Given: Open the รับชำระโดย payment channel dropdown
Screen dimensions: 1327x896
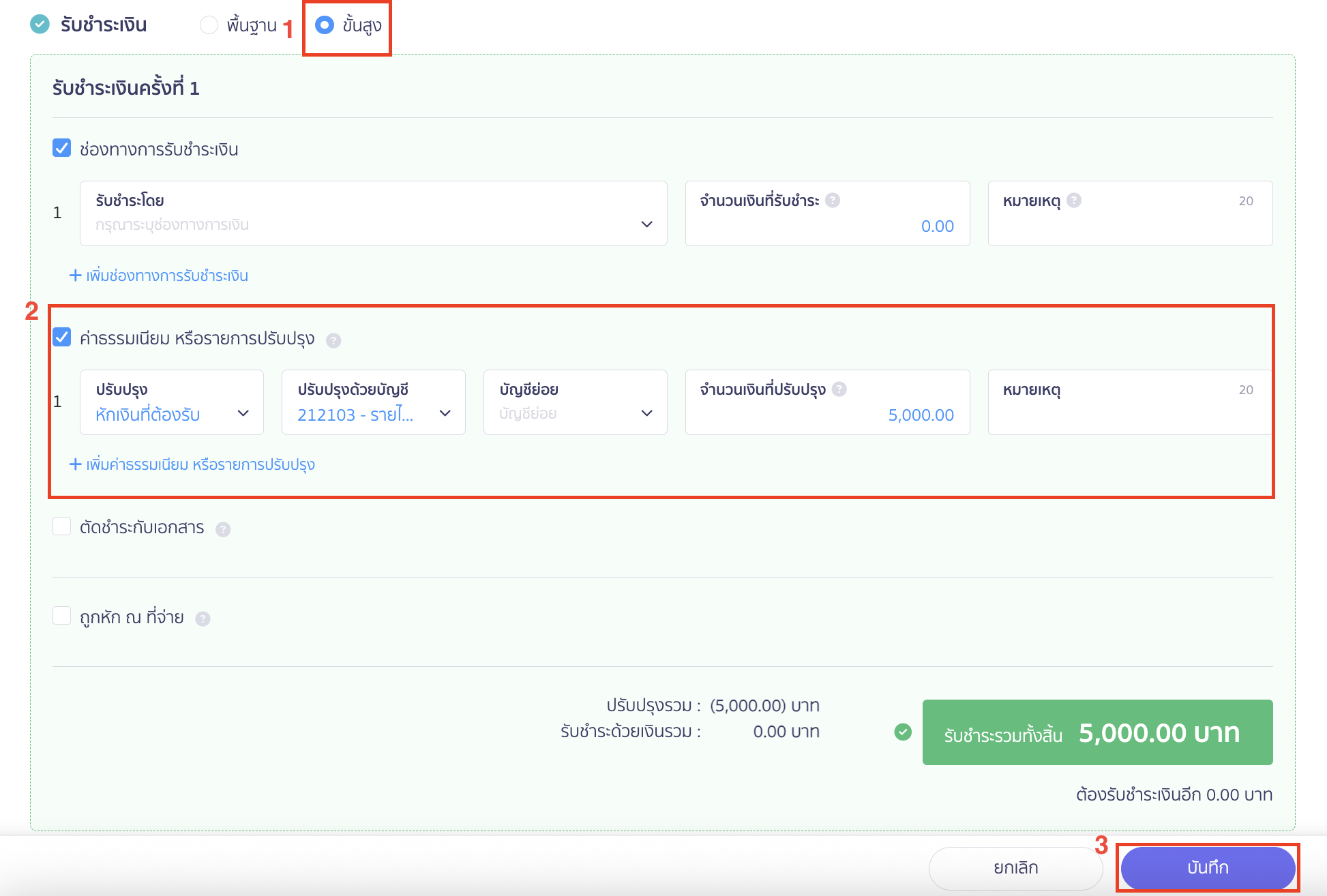Looking at the screenshot, I should [x=373, y=213].
